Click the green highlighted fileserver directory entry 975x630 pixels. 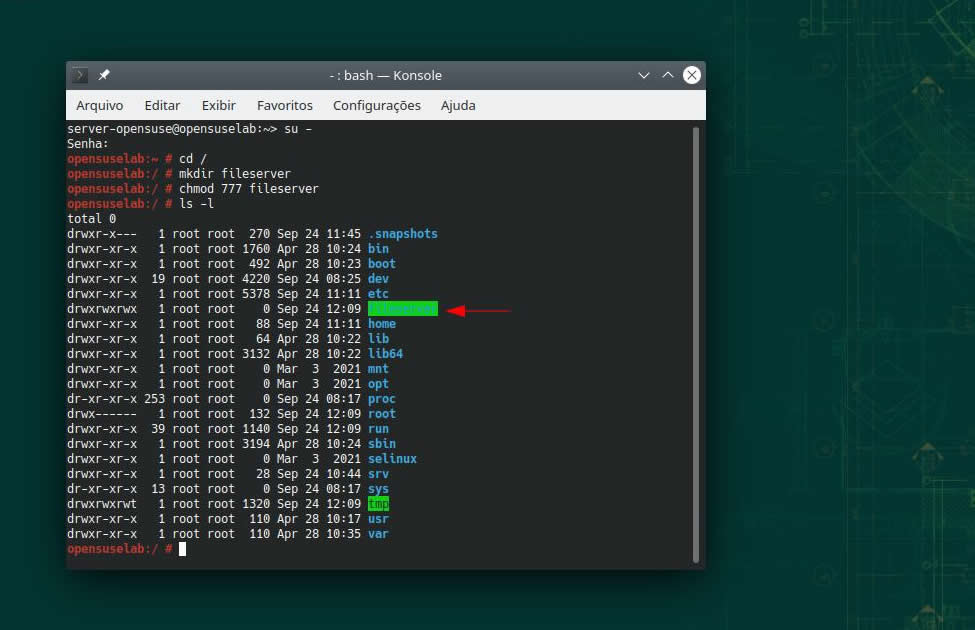(x=402, y=309)
